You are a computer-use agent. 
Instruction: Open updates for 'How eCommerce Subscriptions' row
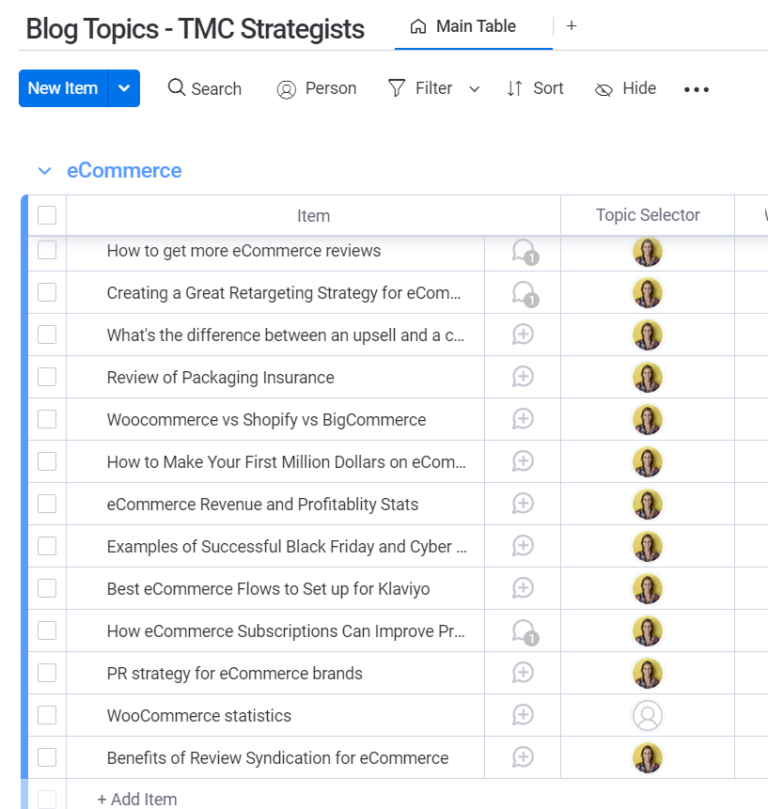pyautogui.click(x=523, y=631)
